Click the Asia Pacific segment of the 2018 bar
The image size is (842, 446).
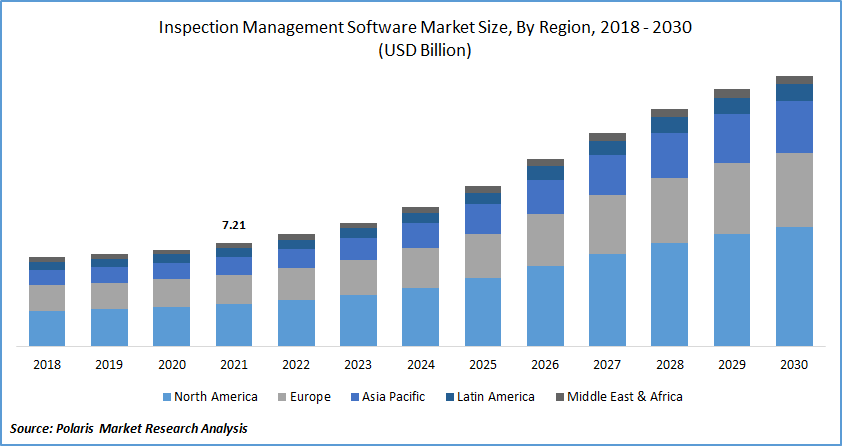point(47,277)
